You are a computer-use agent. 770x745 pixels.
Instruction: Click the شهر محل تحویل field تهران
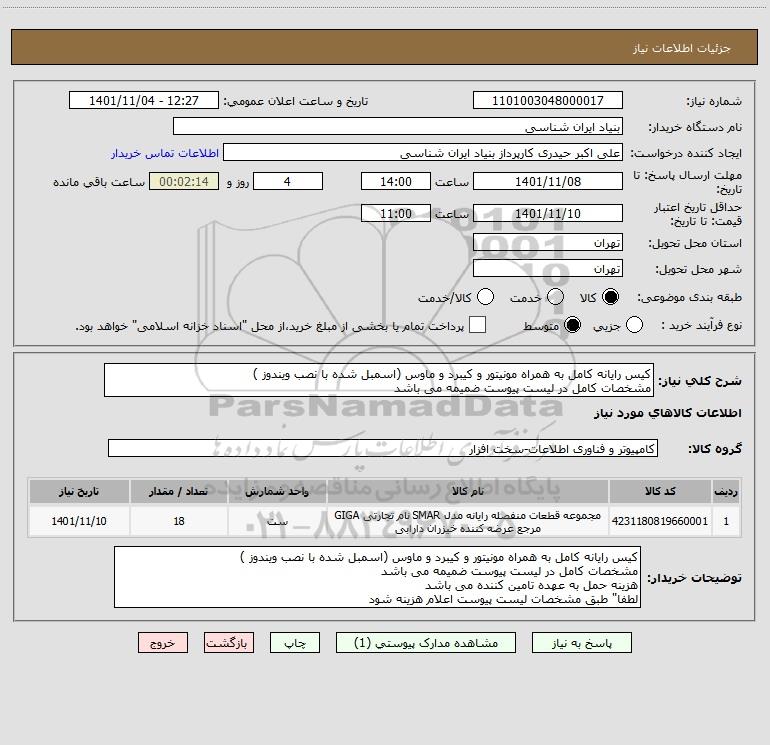tap(548, 268)
